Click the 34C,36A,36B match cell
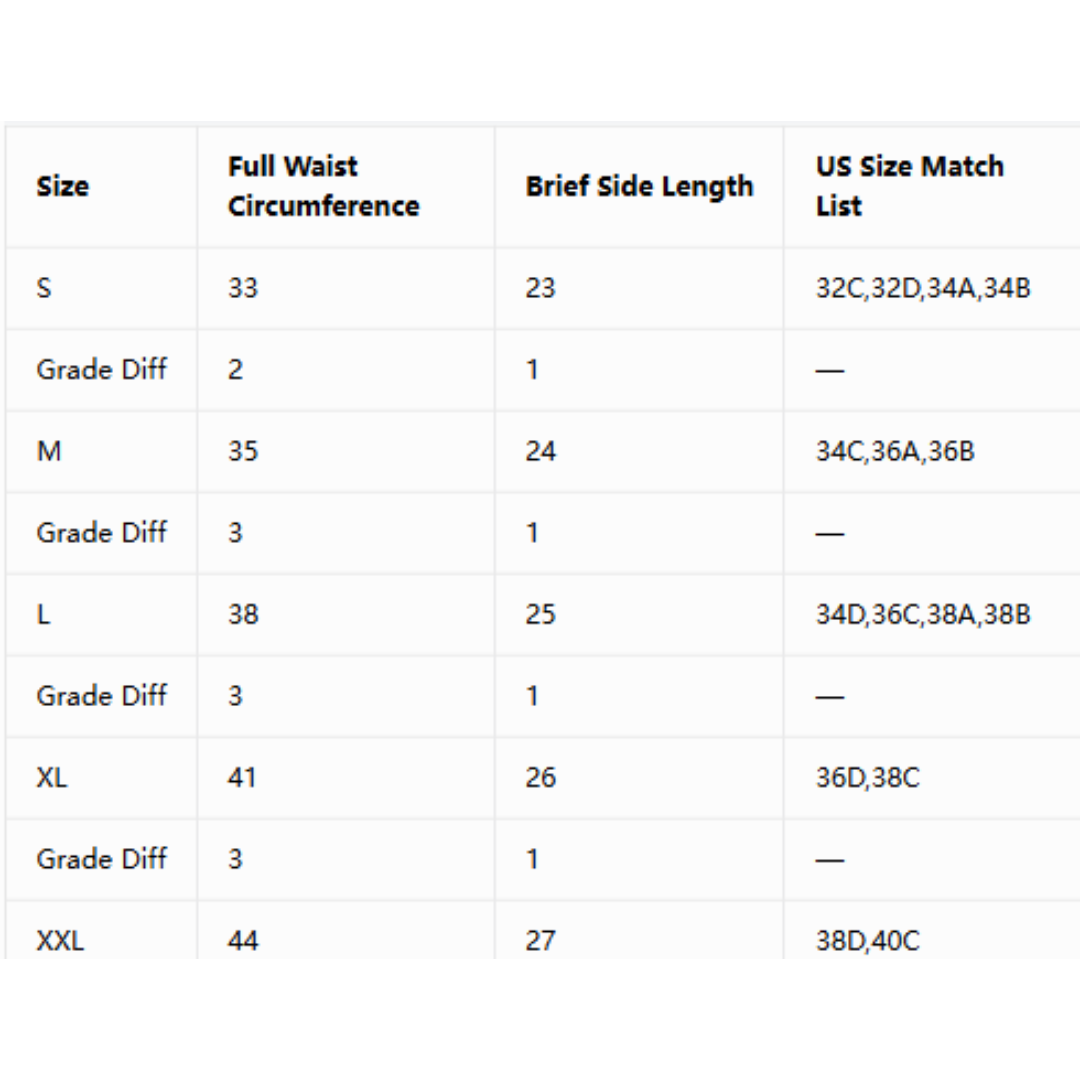Viewport: 1080px width, 1080px height. tap(895, 451)
